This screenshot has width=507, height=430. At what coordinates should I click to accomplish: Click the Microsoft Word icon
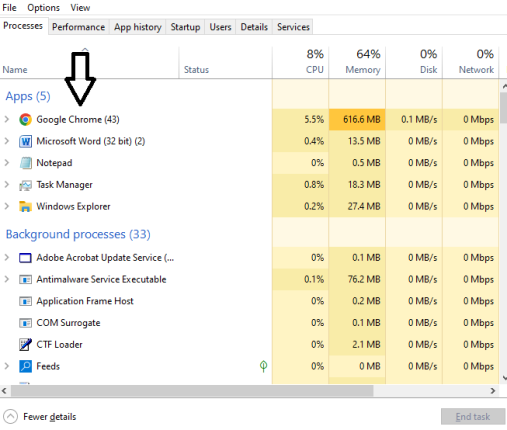(x=25, y=141)
